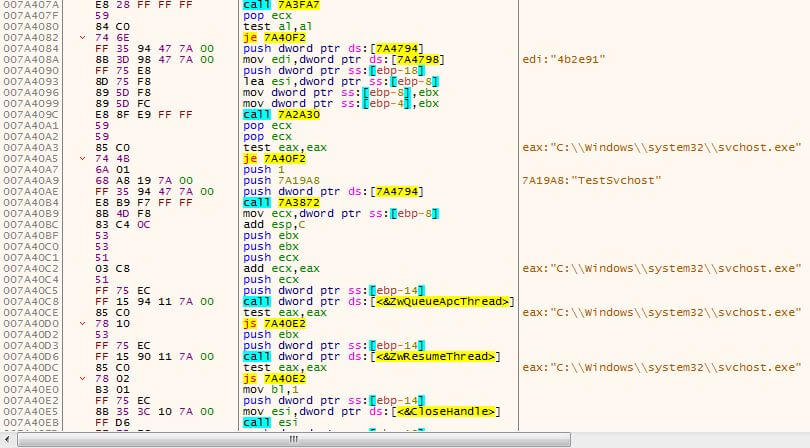Select address 007A40E2
The width and height of the screenshot is (810, 448).
(x=31, y=400)
